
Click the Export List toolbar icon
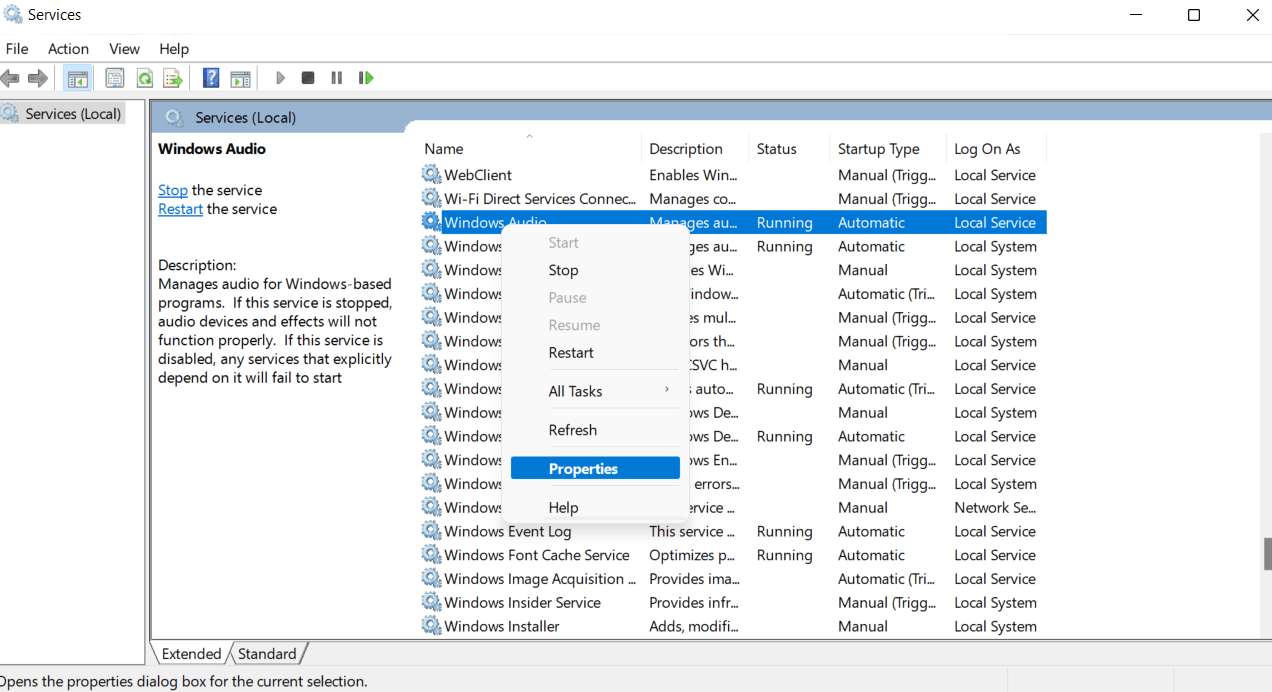173,78
